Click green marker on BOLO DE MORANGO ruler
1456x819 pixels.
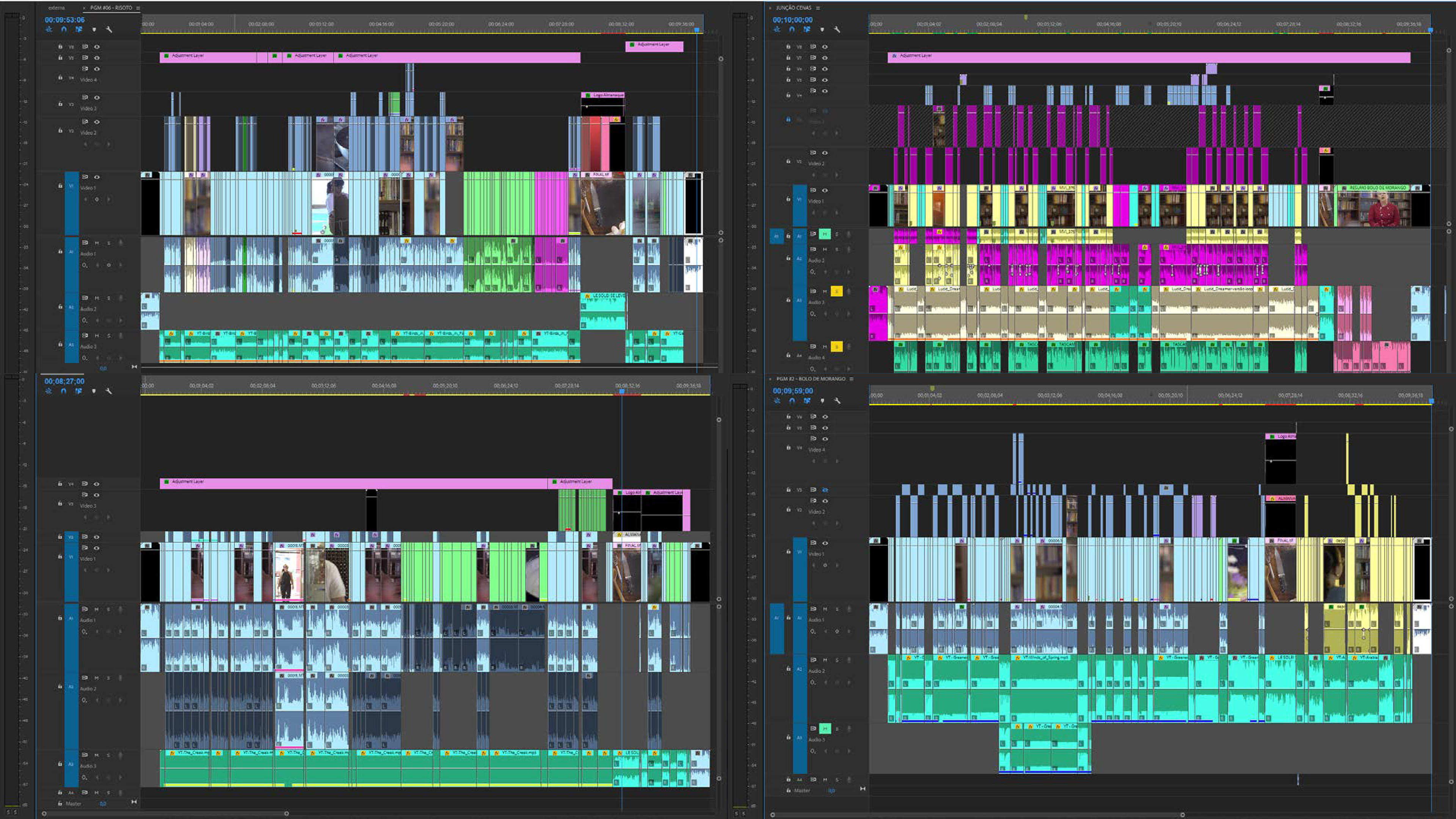tap(932, 388)
